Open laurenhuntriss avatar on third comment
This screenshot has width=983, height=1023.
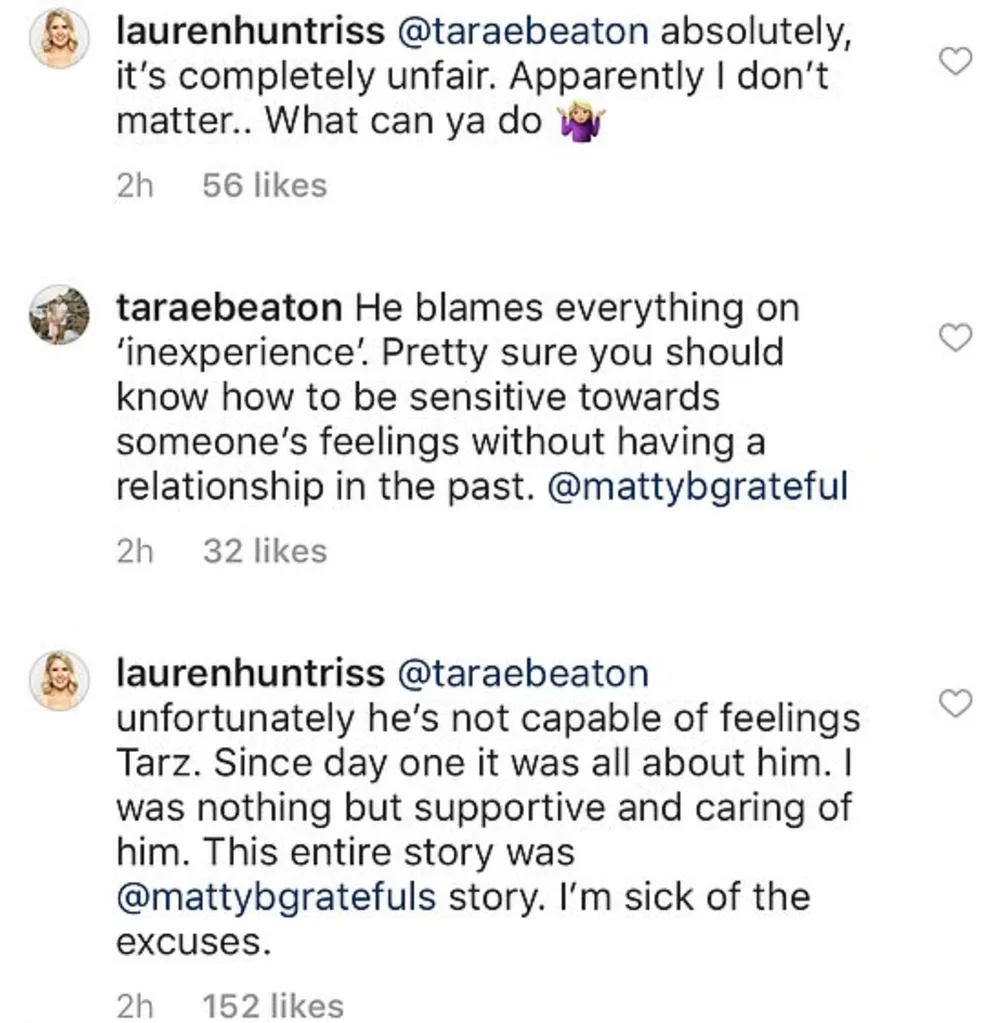pyautogui.click(x=59, y=680)
